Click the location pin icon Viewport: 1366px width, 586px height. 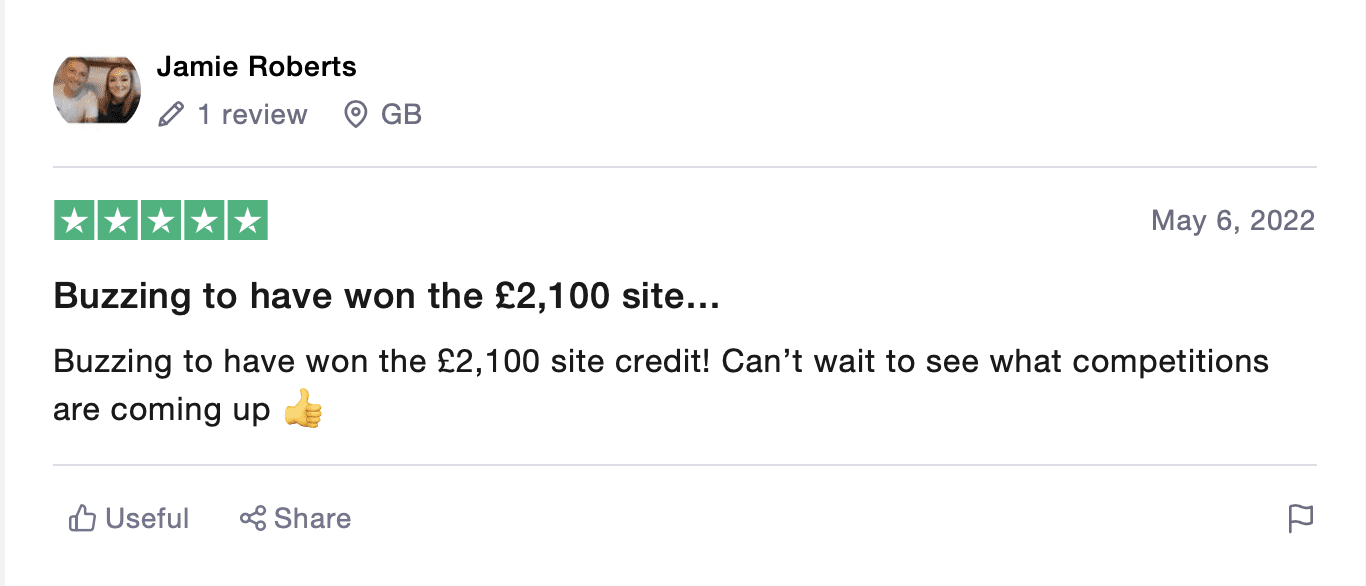tap(355, 115)
